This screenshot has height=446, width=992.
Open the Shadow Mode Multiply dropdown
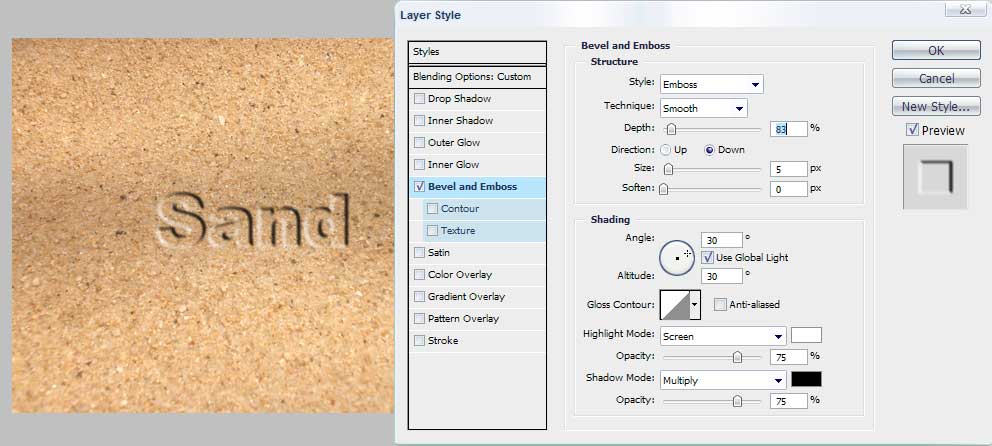[722, 380]
